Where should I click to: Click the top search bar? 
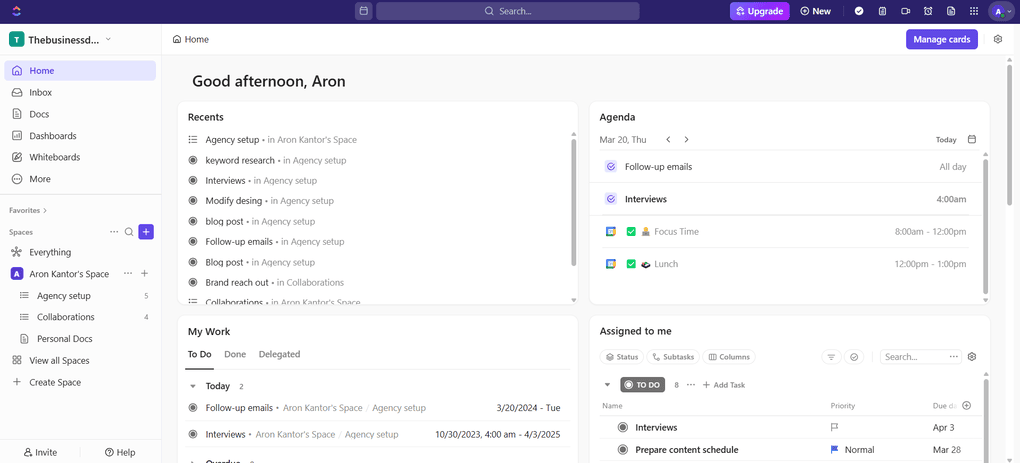coord(507,11)
